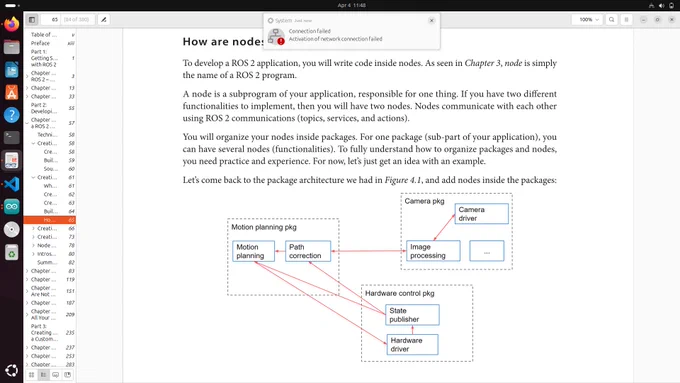Switch sidebar to bookmarks view
This screenshot has height=383, width=680.
(68, 375)
